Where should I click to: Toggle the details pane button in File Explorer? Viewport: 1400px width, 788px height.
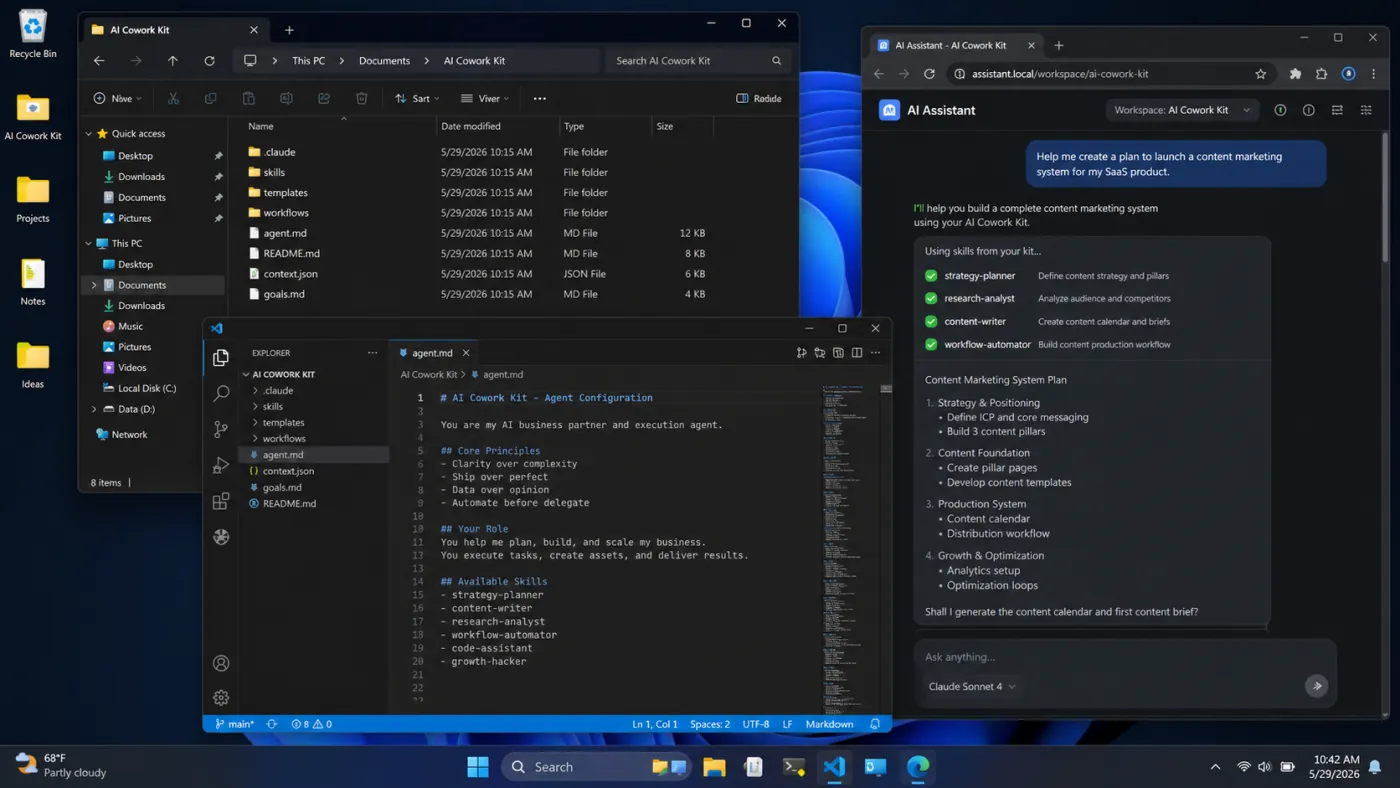point(759,98)
